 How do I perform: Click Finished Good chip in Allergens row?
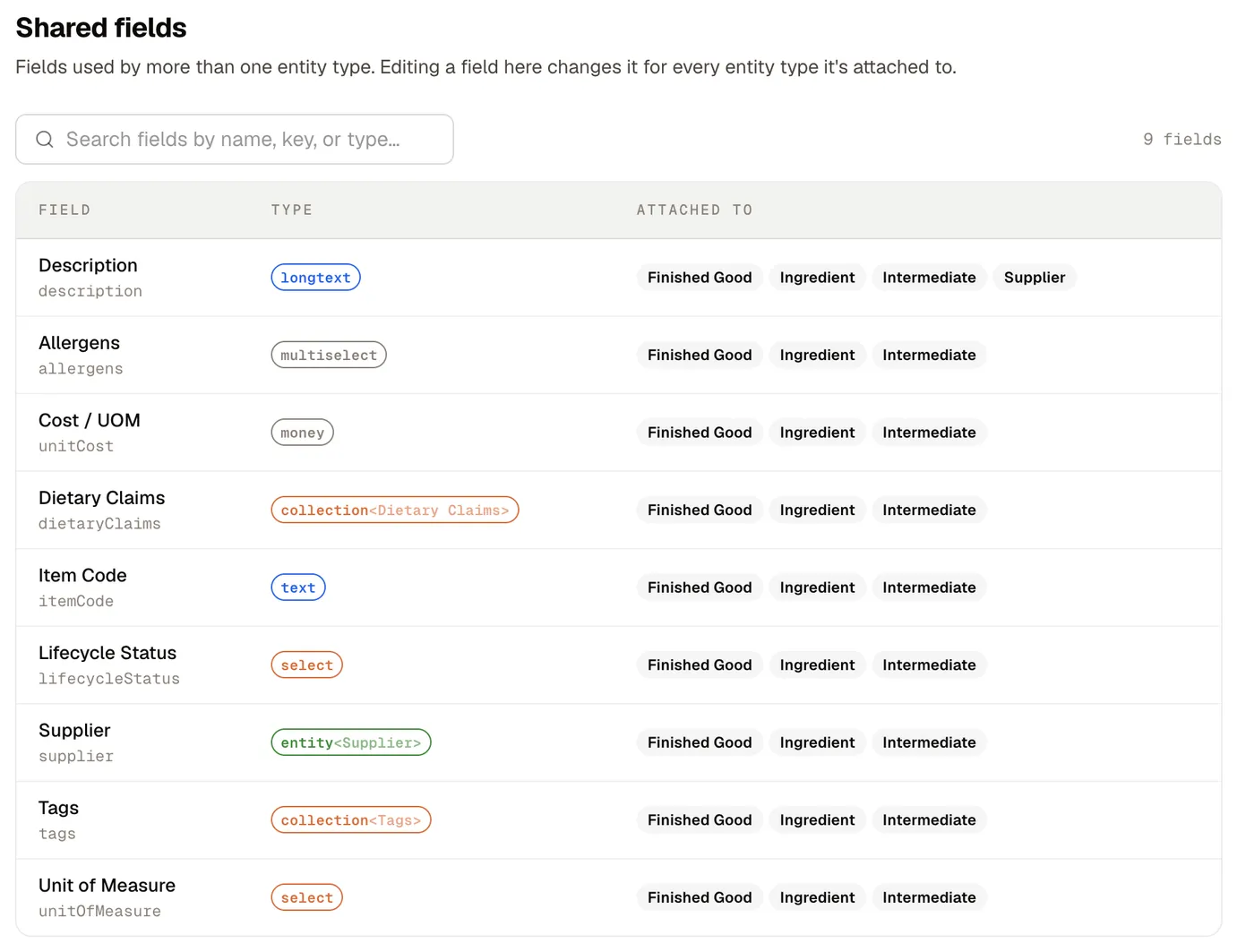pyautogui.click(x=700, y=355)
